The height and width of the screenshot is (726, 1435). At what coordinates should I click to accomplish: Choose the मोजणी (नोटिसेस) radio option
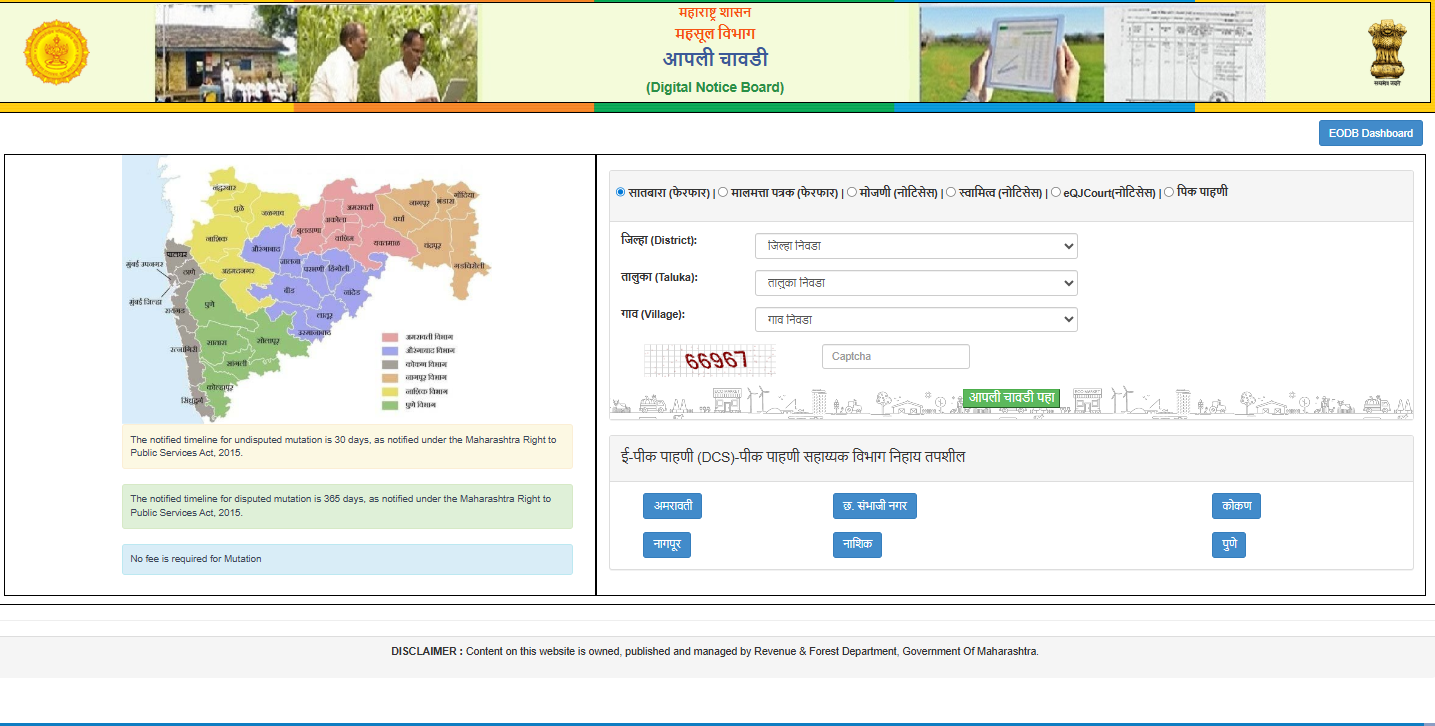click(x=852, y=192)
